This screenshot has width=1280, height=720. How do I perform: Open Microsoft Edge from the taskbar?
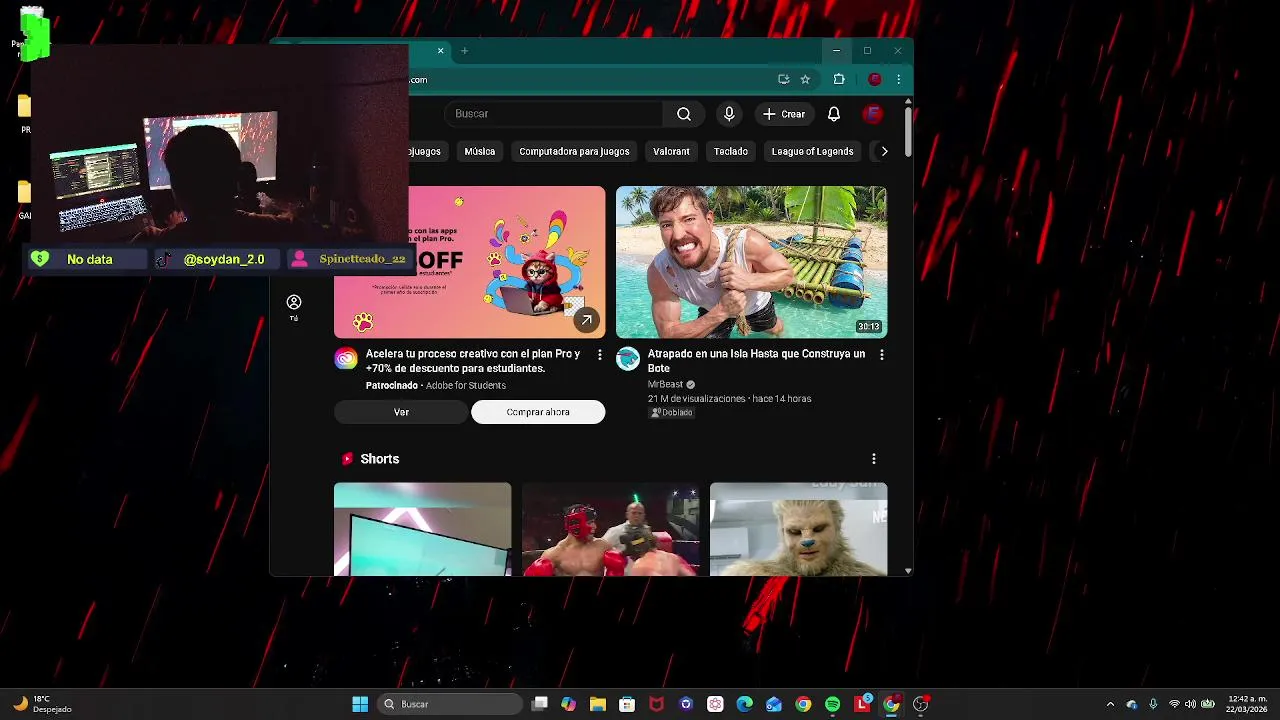pos(745,704)
